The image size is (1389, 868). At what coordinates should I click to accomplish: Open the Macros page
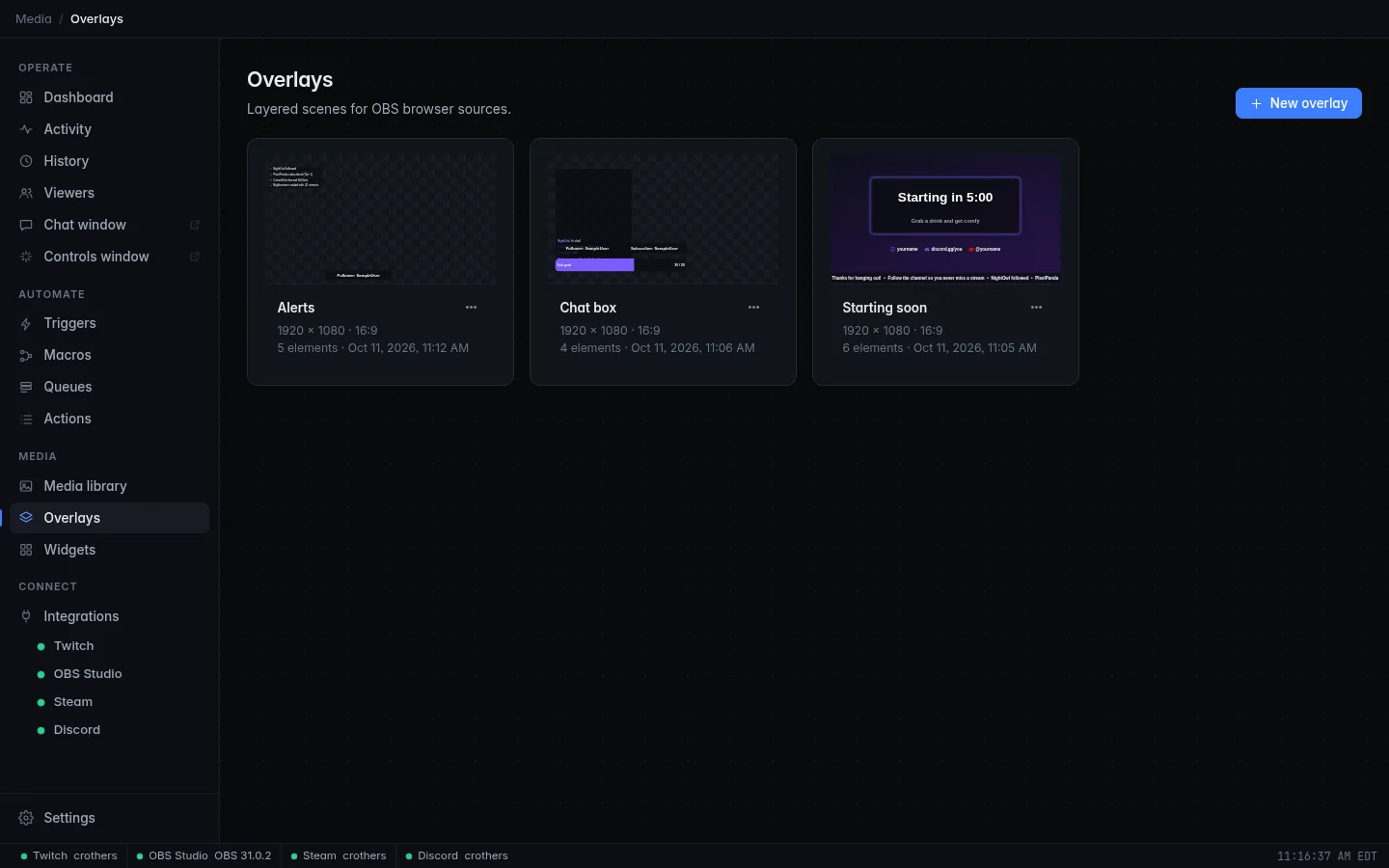(109, 355)
